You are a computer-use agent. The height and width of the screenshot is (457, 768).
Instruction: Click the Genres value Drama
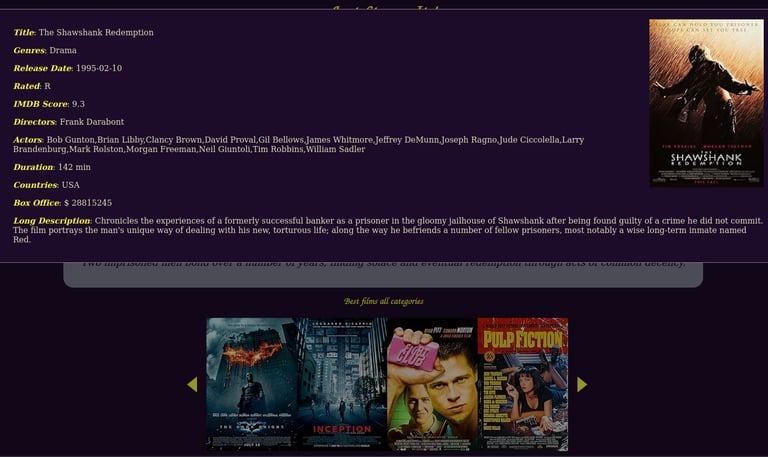(63, 50)
